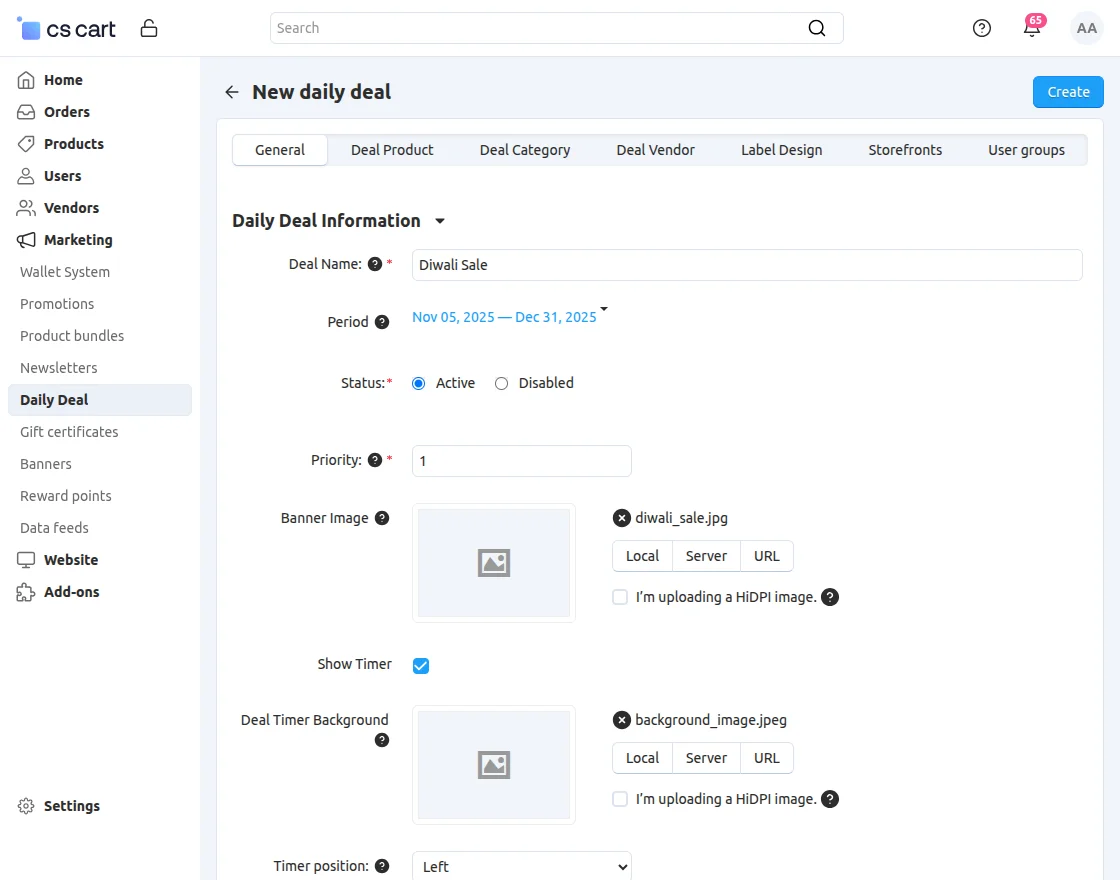This screenshot has width=1120, height=880.
Task: Open the Label Design tab
Action: [781, 150]
